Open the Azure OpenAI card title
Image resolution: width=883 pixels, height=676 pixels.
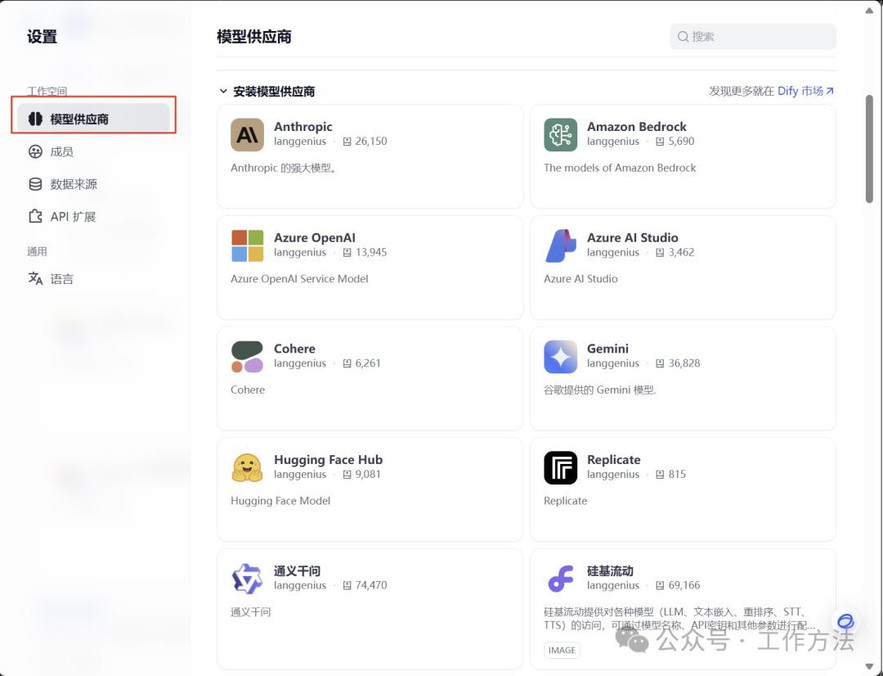click(314, 238)
